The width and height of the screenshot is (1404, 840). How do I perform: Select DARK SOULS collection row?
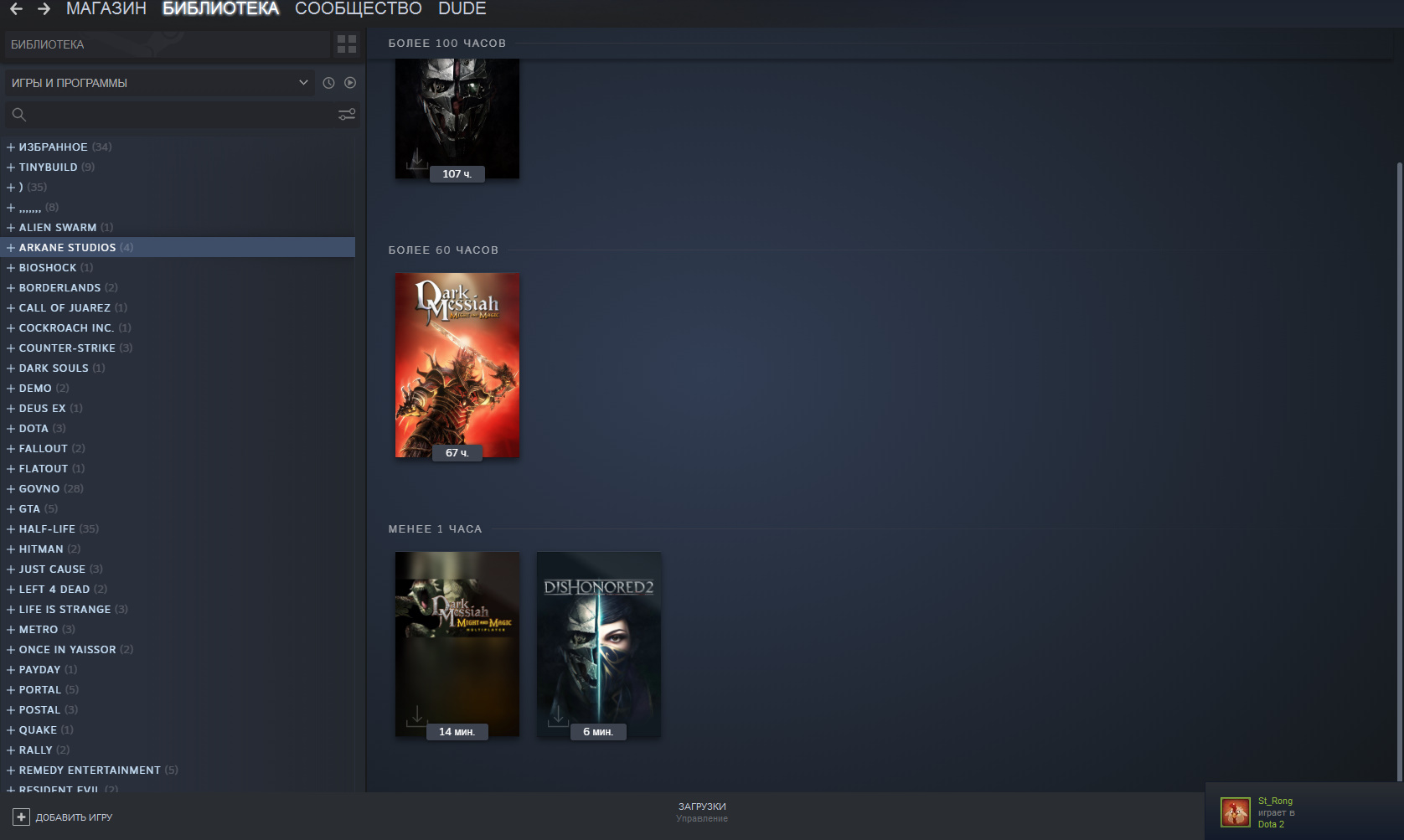(x=178, y=368)
